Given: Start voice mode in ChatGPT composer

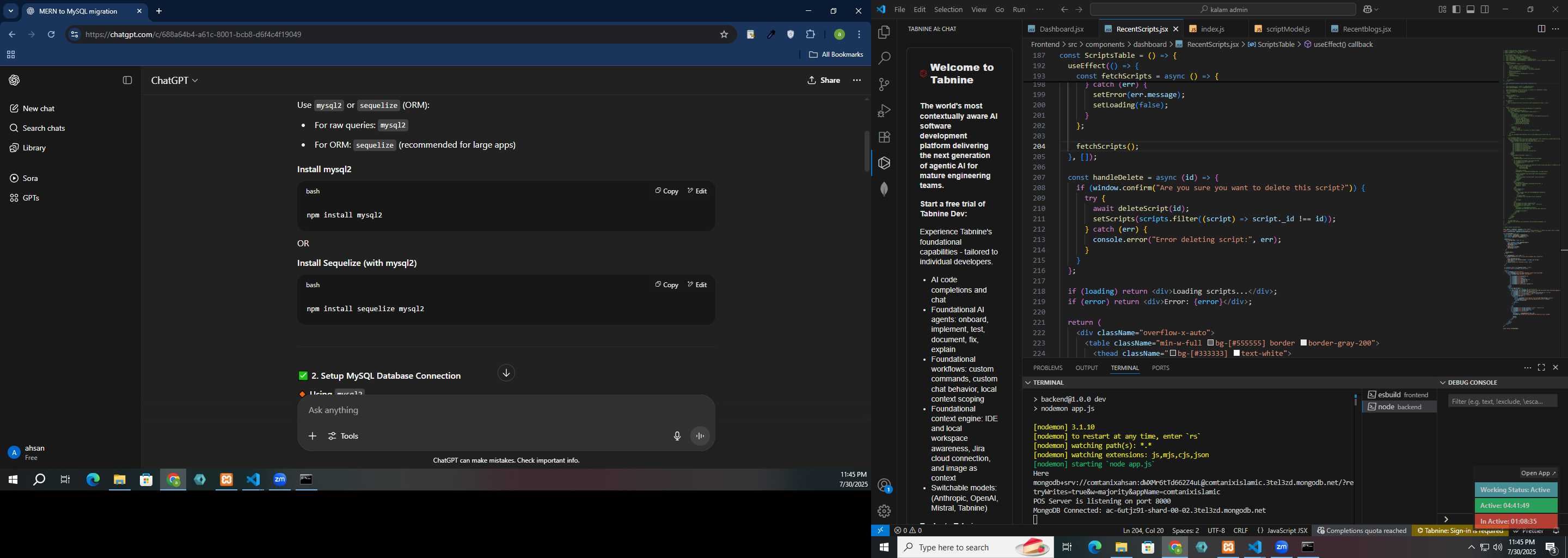Looking at the screenshot, I should (x=700, y=436).
